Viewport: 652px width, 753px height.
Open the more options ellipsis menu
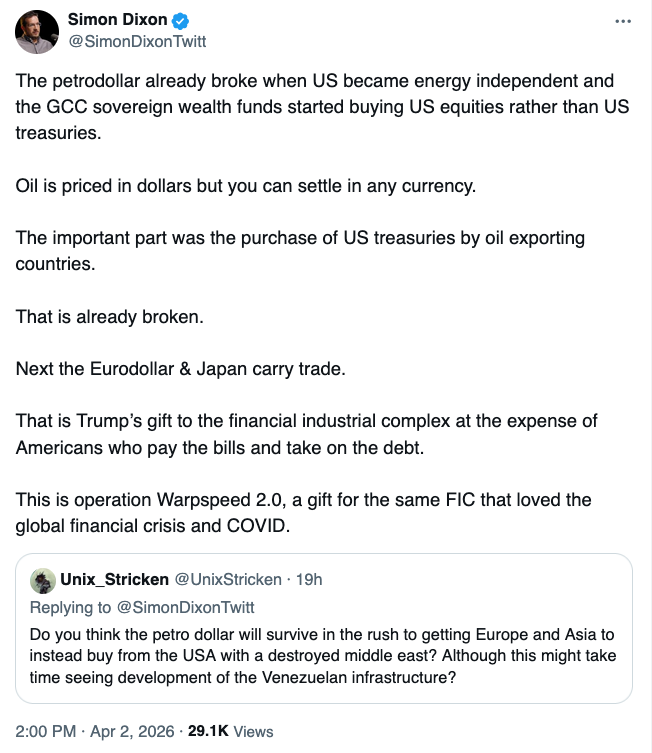(623, 21)
